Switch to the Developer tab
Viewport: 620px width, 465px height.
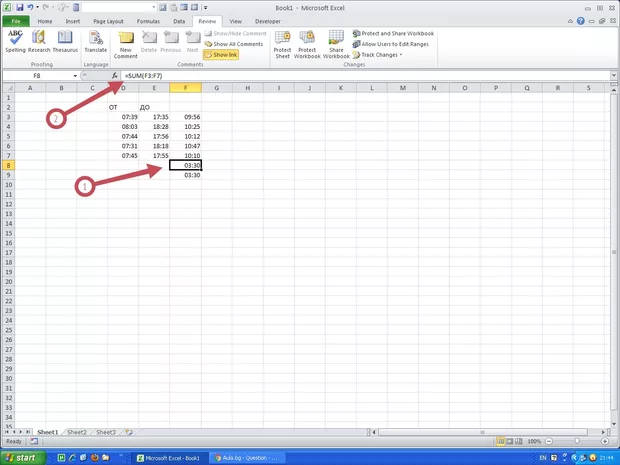(268, 21)
